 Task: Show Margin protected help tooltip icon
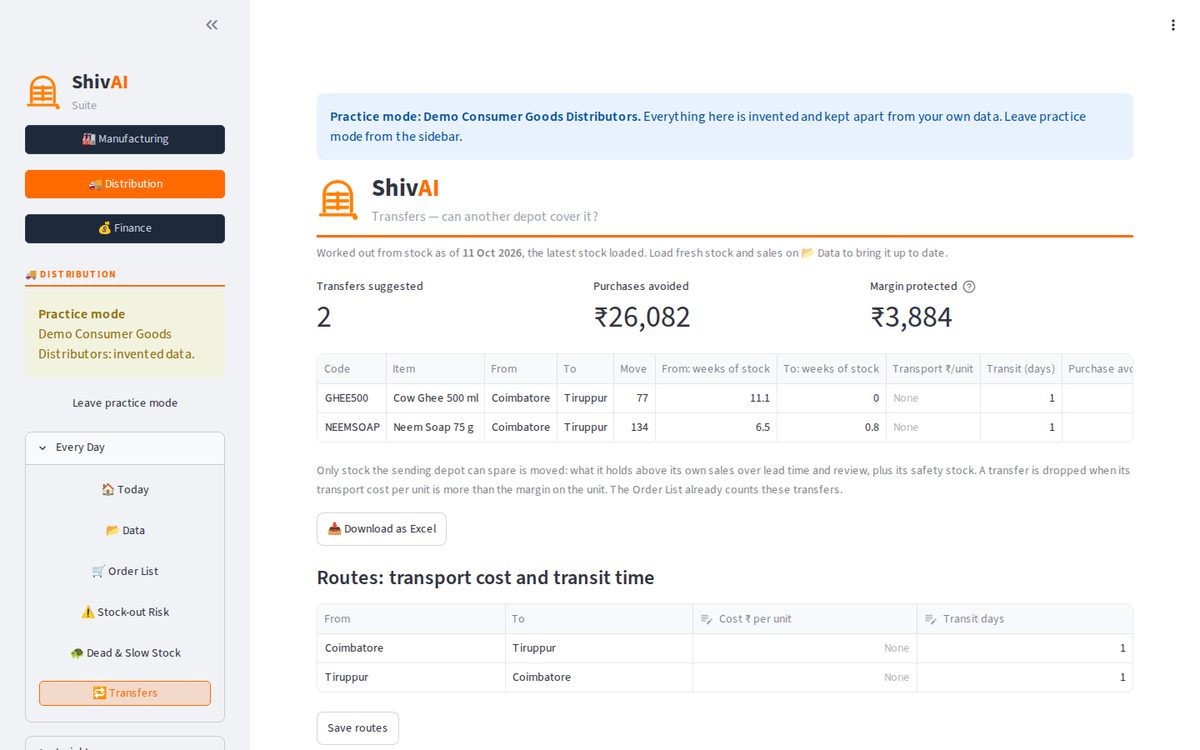point(968,286)
